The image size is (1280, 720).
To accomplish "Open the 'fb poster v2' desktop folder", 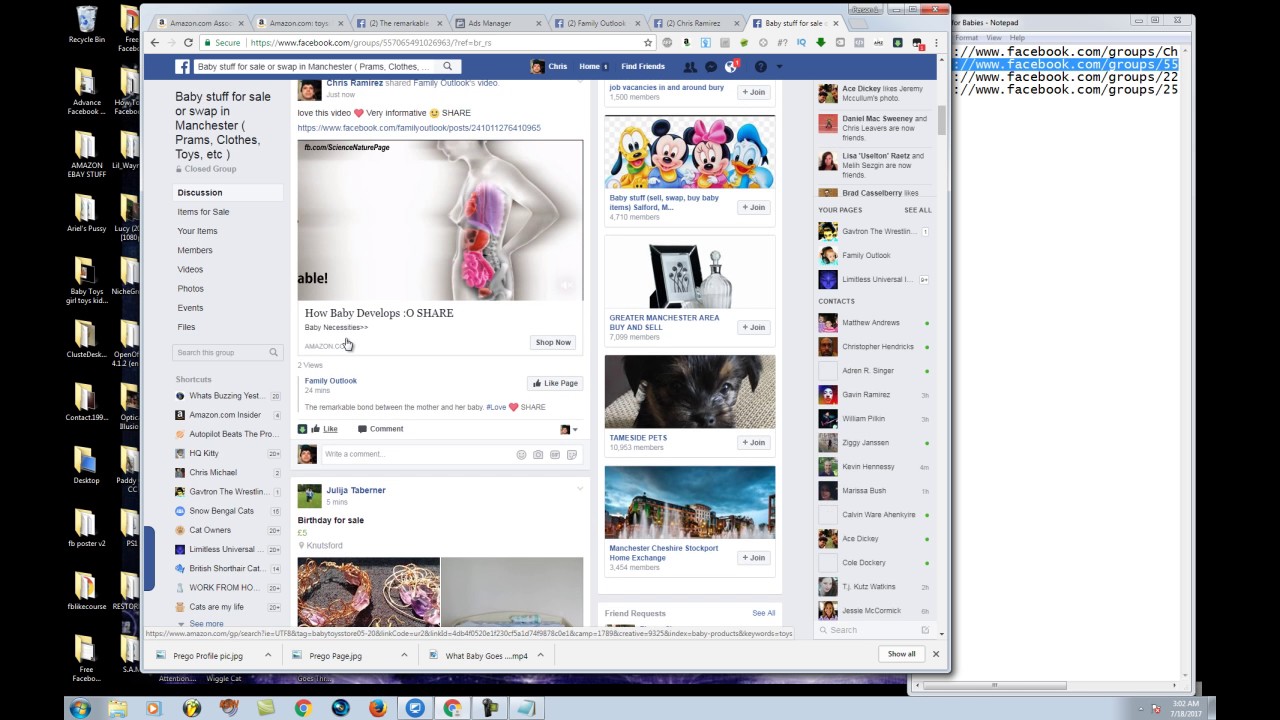I will (x=87, y=528).
